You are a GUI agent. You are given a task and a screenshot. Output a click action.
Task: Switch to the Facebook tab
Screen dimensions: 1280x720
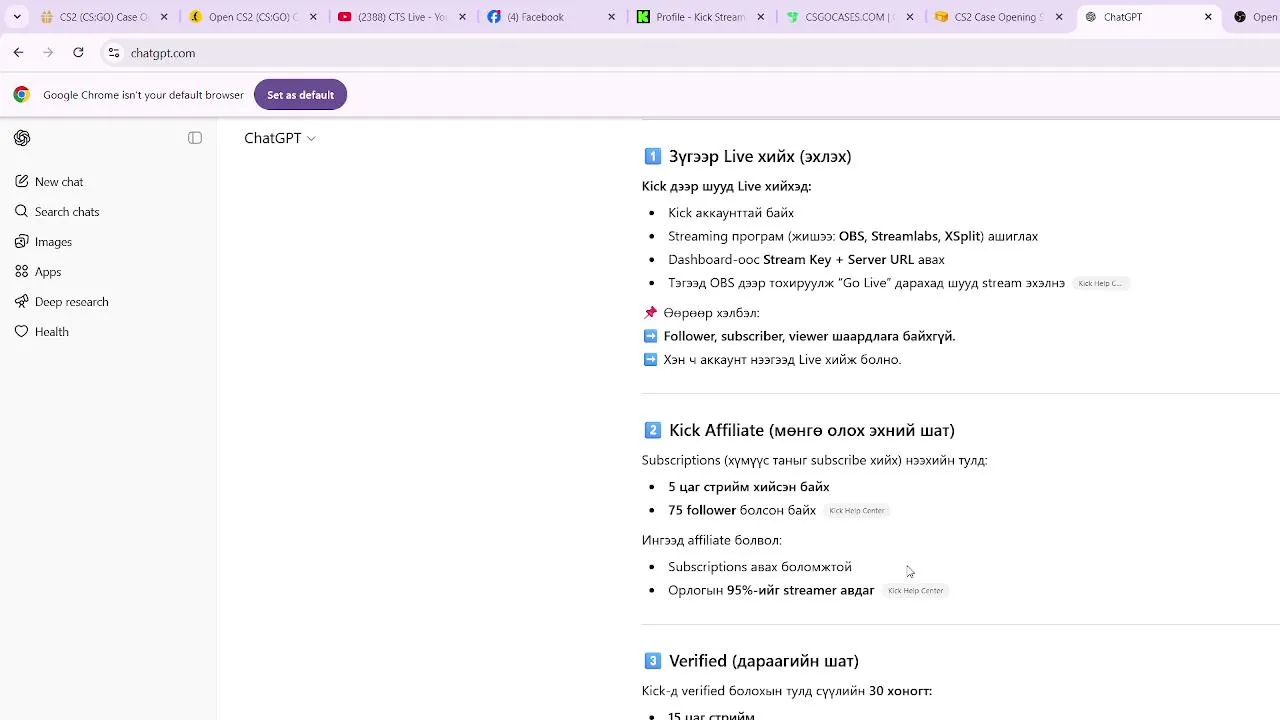point(550,17)
